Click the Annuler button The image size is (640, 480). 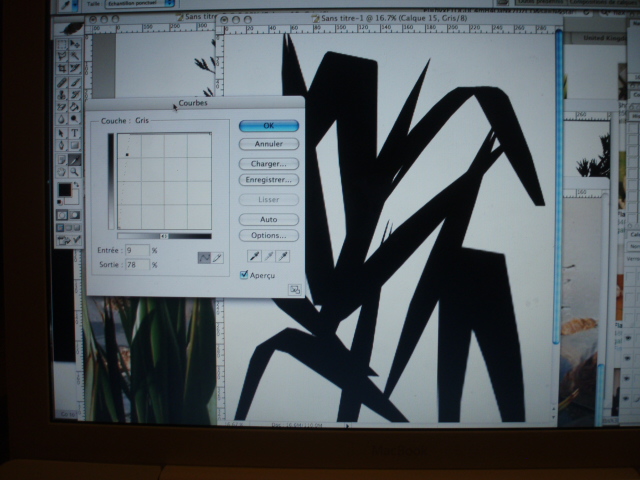[269, 144]
